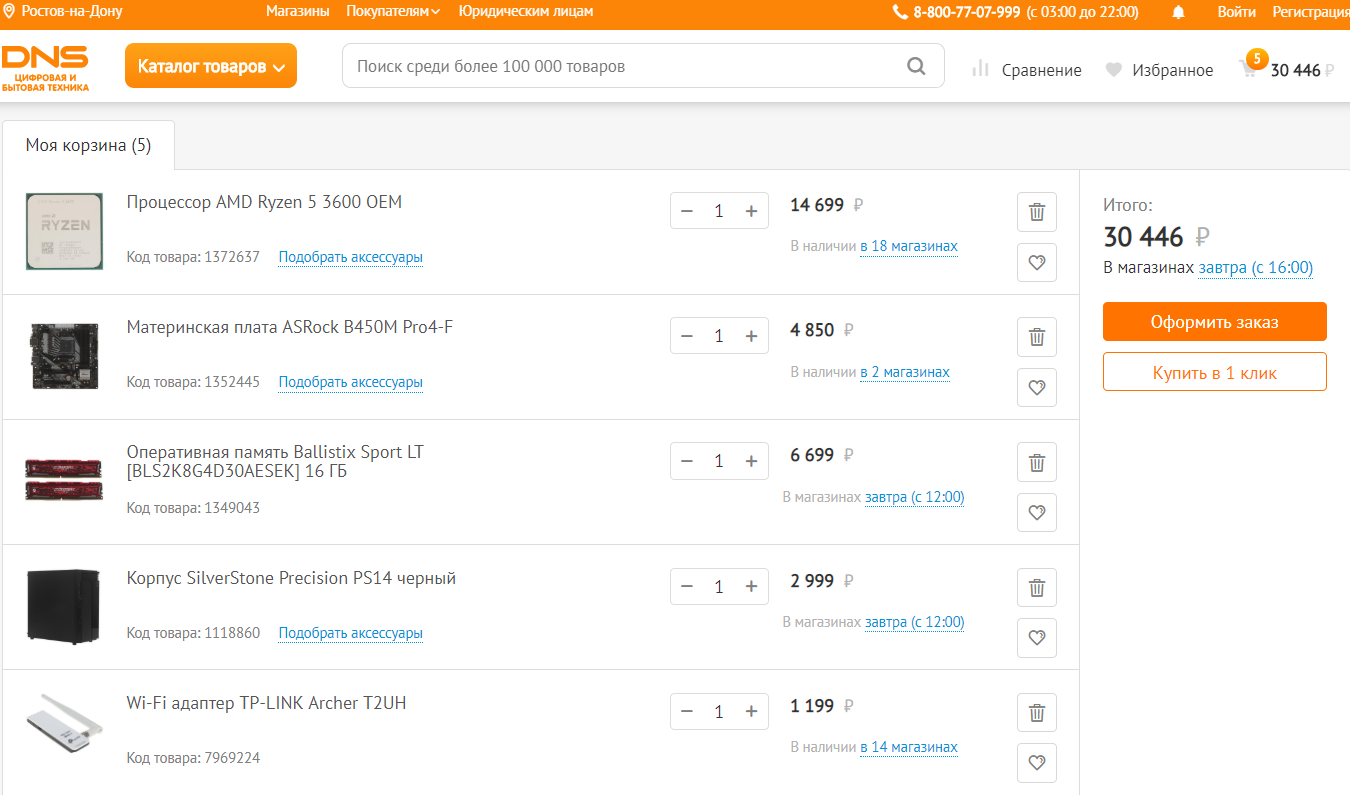This screenshot has height=795, width=1350.
Task: Open the Магазины menu item
Action: point(298,12)
